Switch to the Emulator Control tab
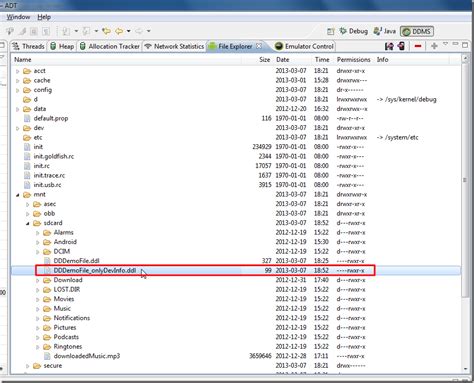 tap(304, 46)
